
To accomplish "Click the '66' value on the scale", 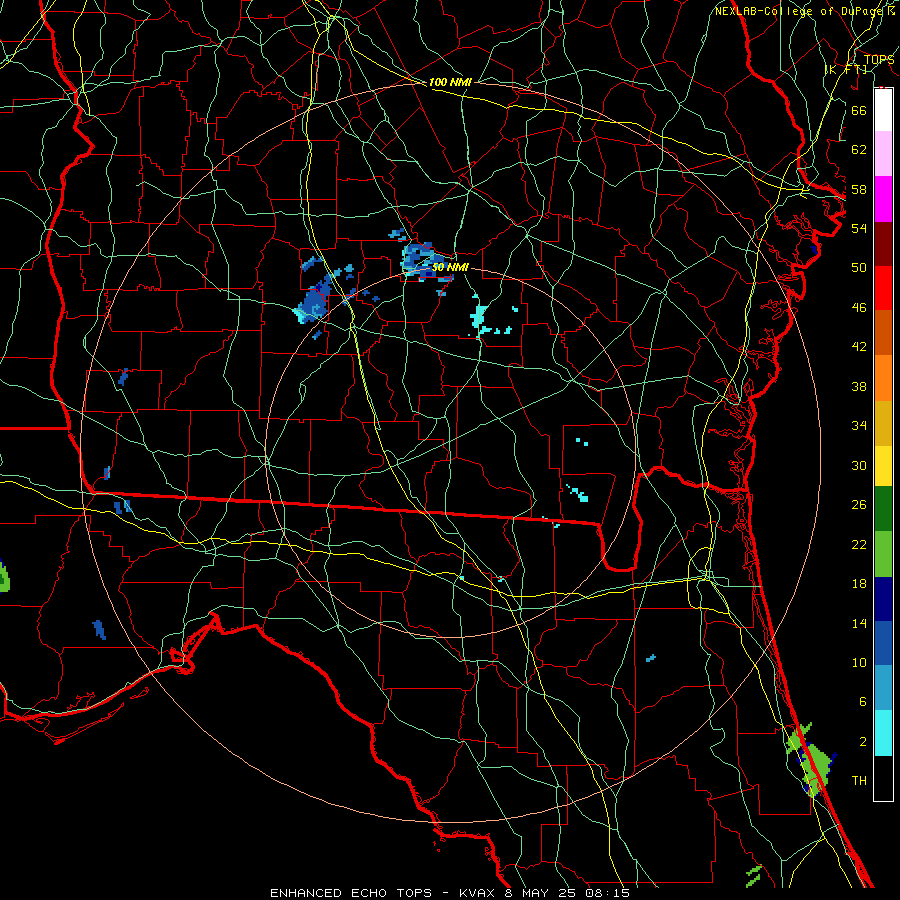I will coord(859,110).
